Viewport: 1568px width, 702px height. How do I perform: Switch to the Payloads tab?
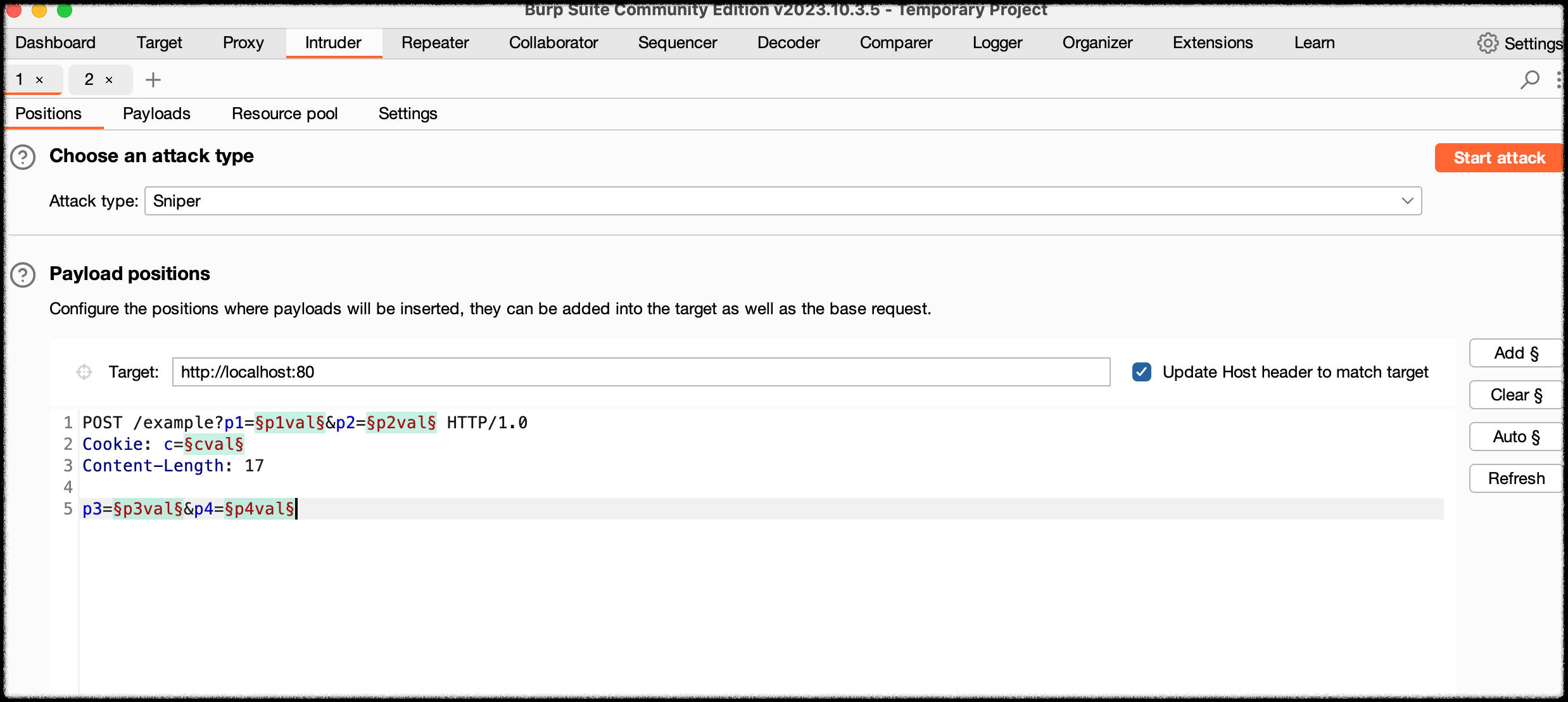tap(156, 113)
